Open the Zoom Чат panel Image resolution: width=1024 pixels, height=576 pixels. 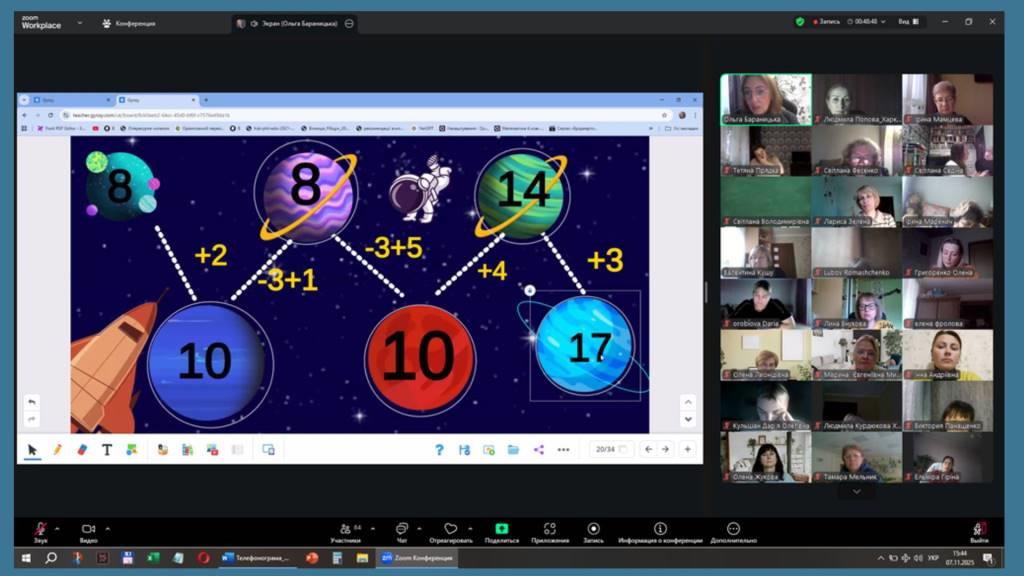[401, 530]
